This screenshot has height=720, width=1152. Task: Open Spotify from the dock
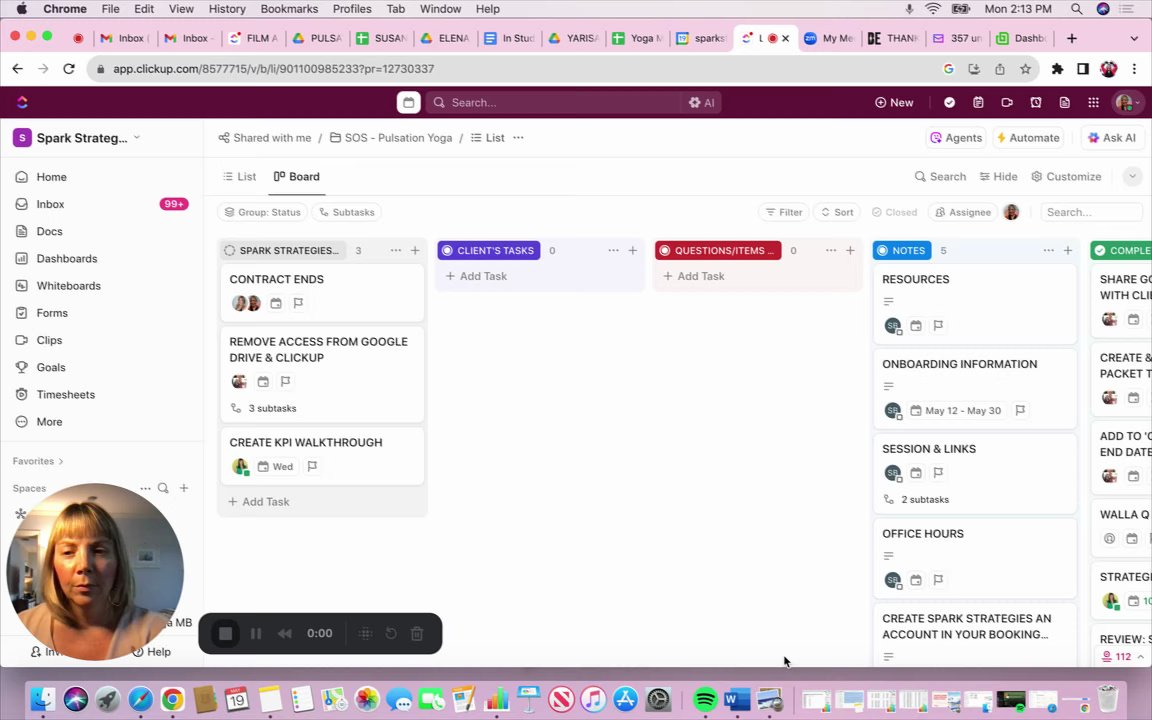[705, 699]
